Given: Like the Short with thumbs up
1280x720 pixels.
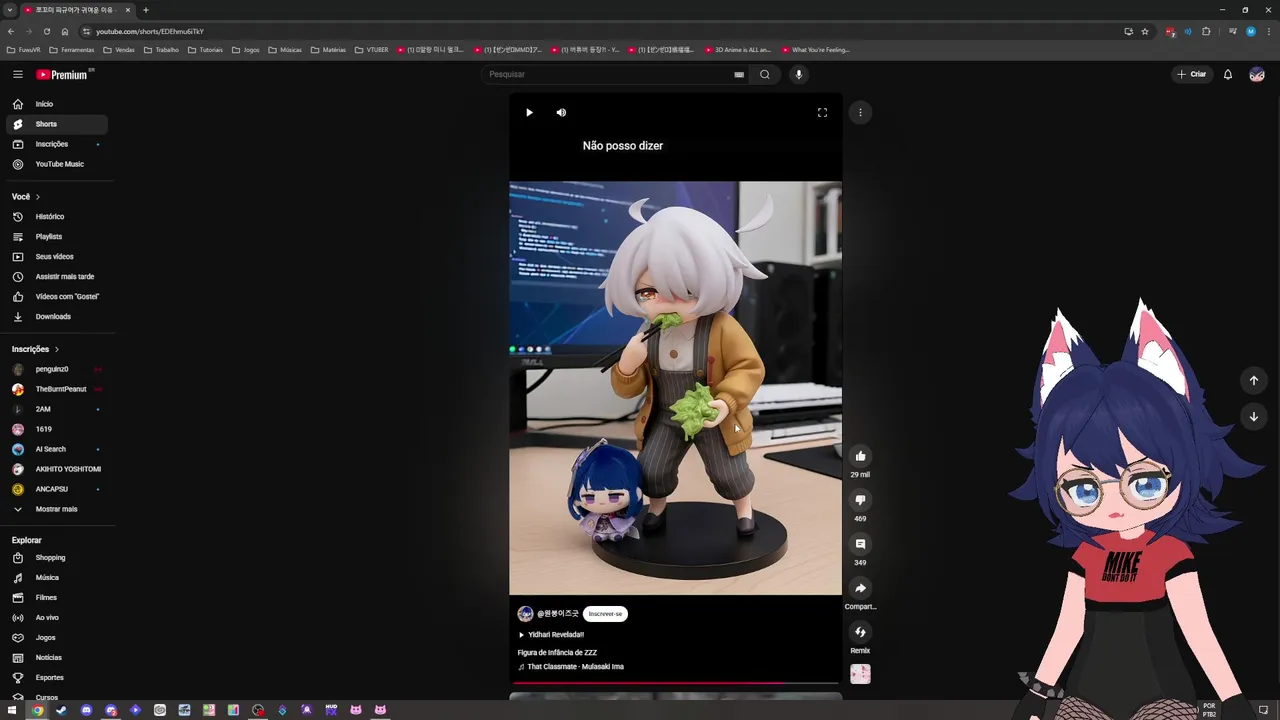Looking at the screenshot, I should point(860,456).
